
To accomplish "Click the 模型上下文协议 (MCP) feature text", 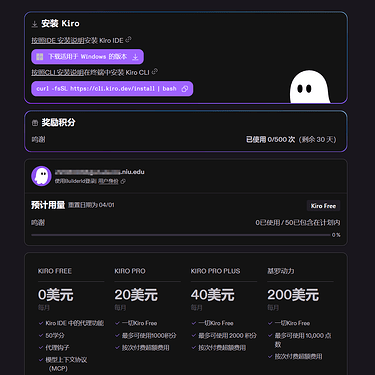I will coord(66,364).
